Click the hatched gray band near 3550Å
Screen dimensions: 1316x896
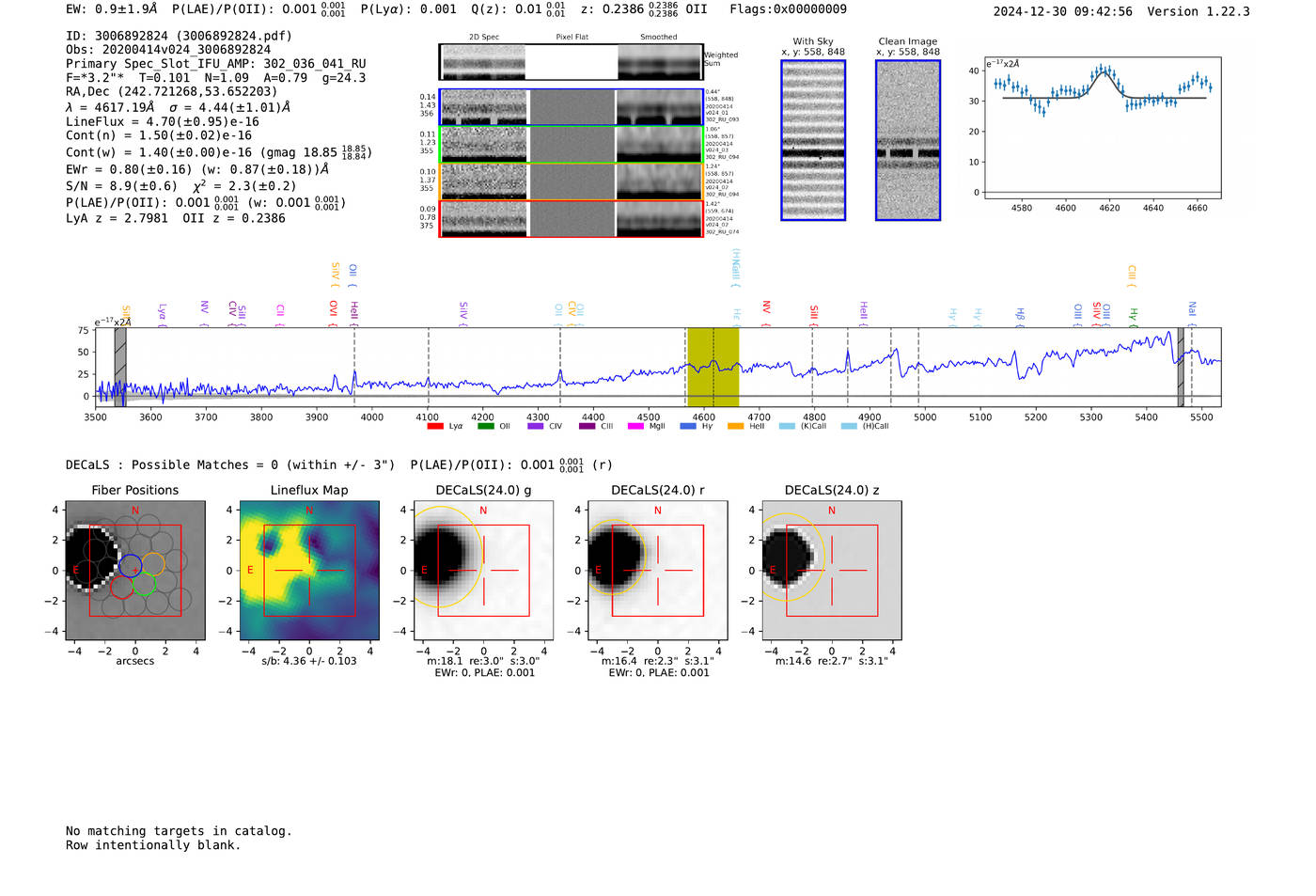click(120, 367)
